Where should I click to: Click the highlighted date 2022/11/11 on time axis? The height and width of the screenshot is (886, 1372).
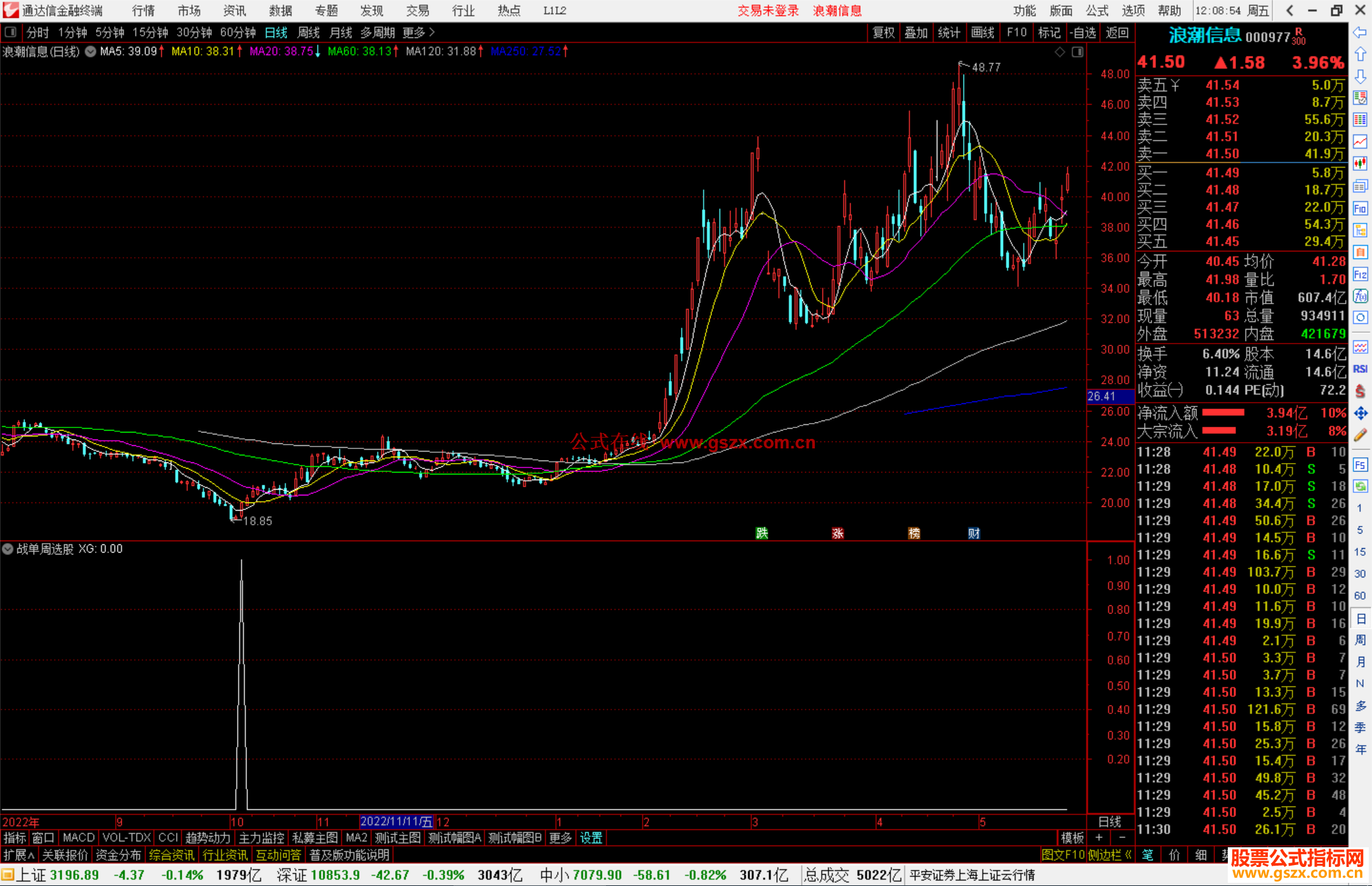tap(396, 821)
